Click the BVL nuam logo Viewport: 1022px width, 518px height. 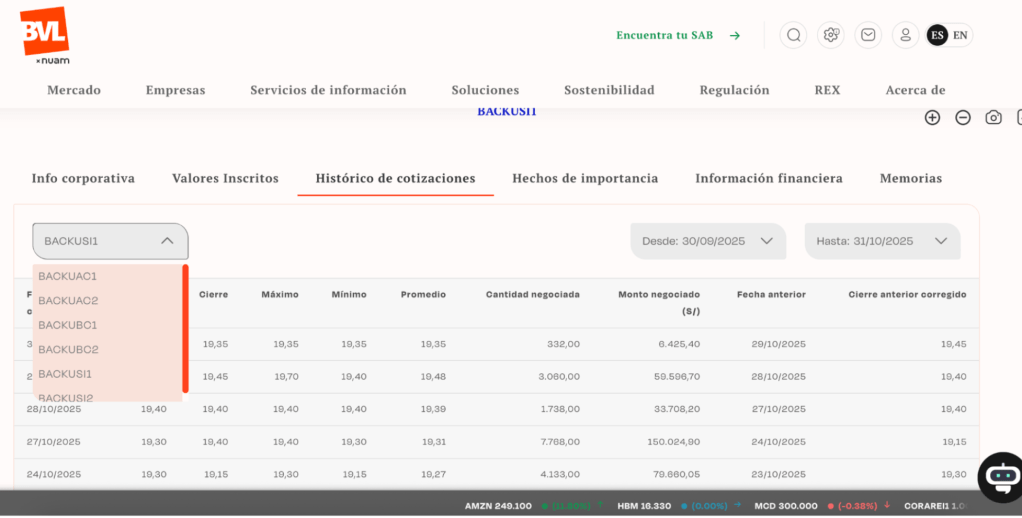pos(44,34)
